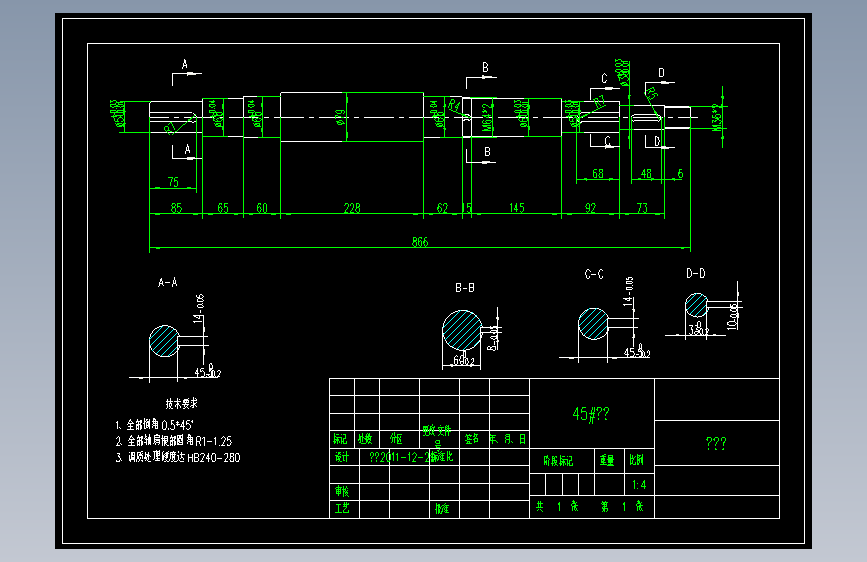This screenshot has height=562, width=867.
Task: Click the 48 keyway length dimension
Action: click(x=646, y=174)
